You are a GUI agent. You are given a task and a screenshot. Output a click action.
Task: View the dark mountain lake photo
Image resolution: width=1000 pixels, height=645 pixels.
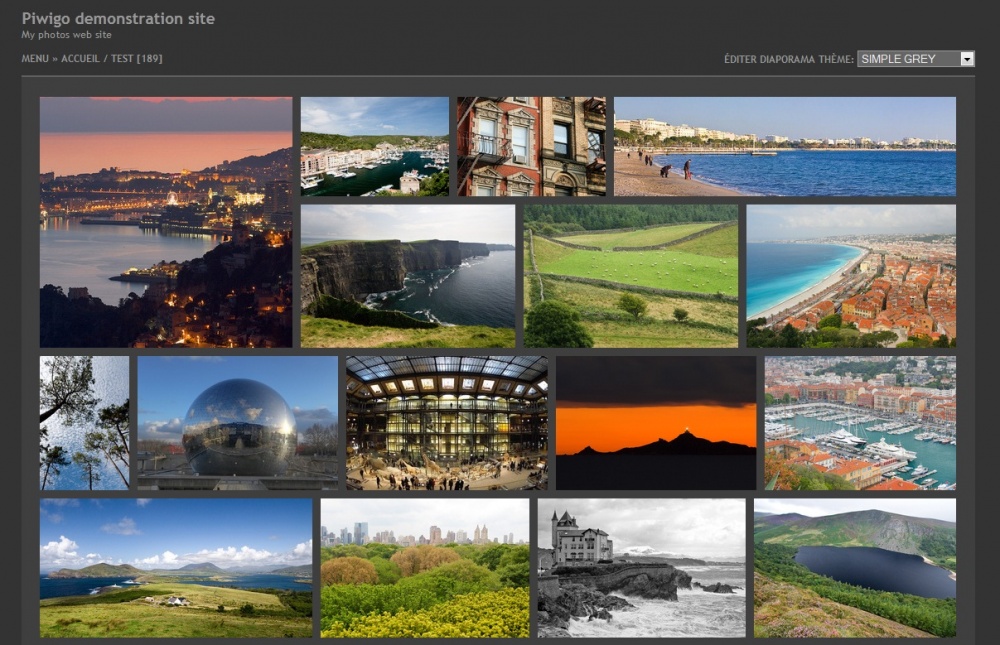pos(855,568)
